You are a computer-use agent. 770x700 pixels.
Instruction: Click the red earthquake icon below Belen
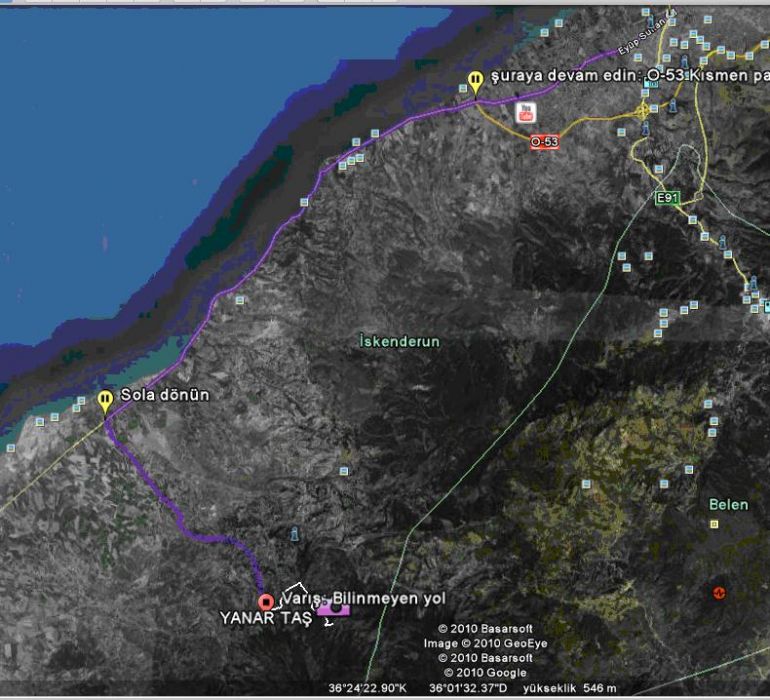coord(718,592)
